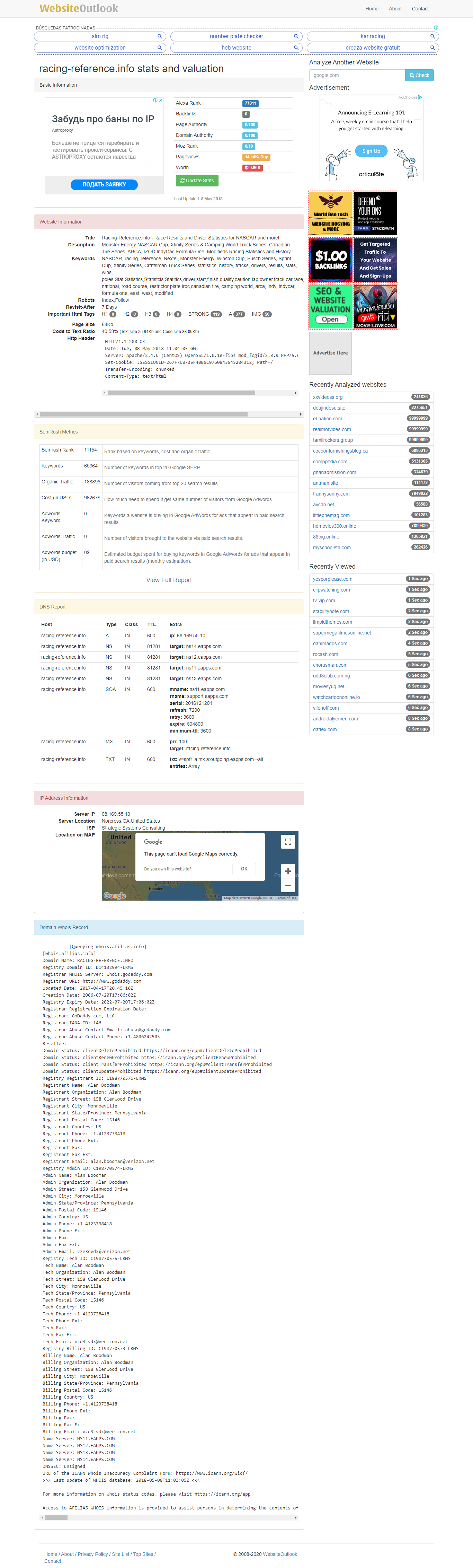473x1568 pixels.
Task: Open footer Top Sites link
Action: tap(143, 1554)
